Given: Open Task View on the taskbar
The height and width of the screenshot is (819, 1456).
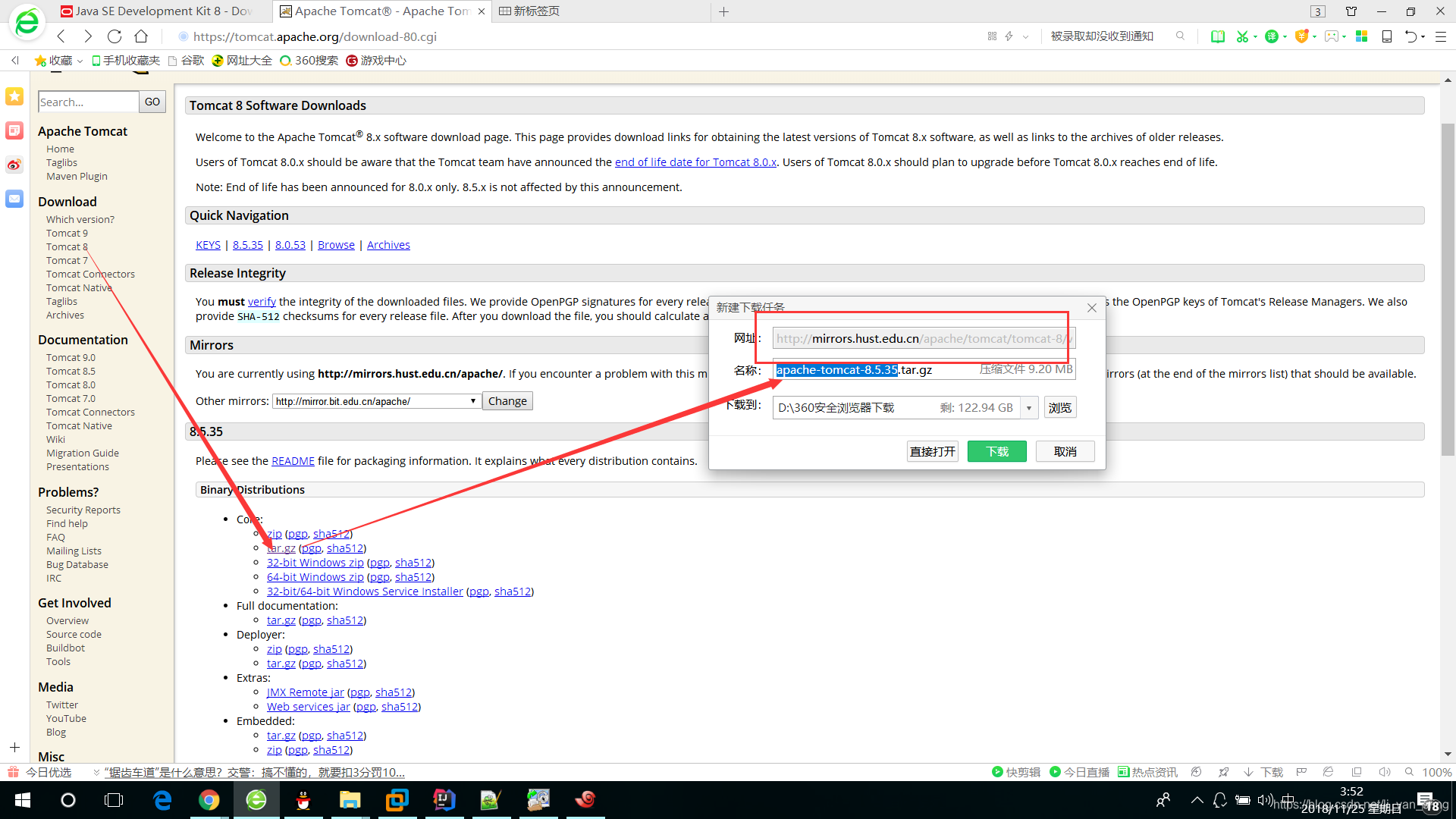Looking at the screenshot, I should (114, 800).
